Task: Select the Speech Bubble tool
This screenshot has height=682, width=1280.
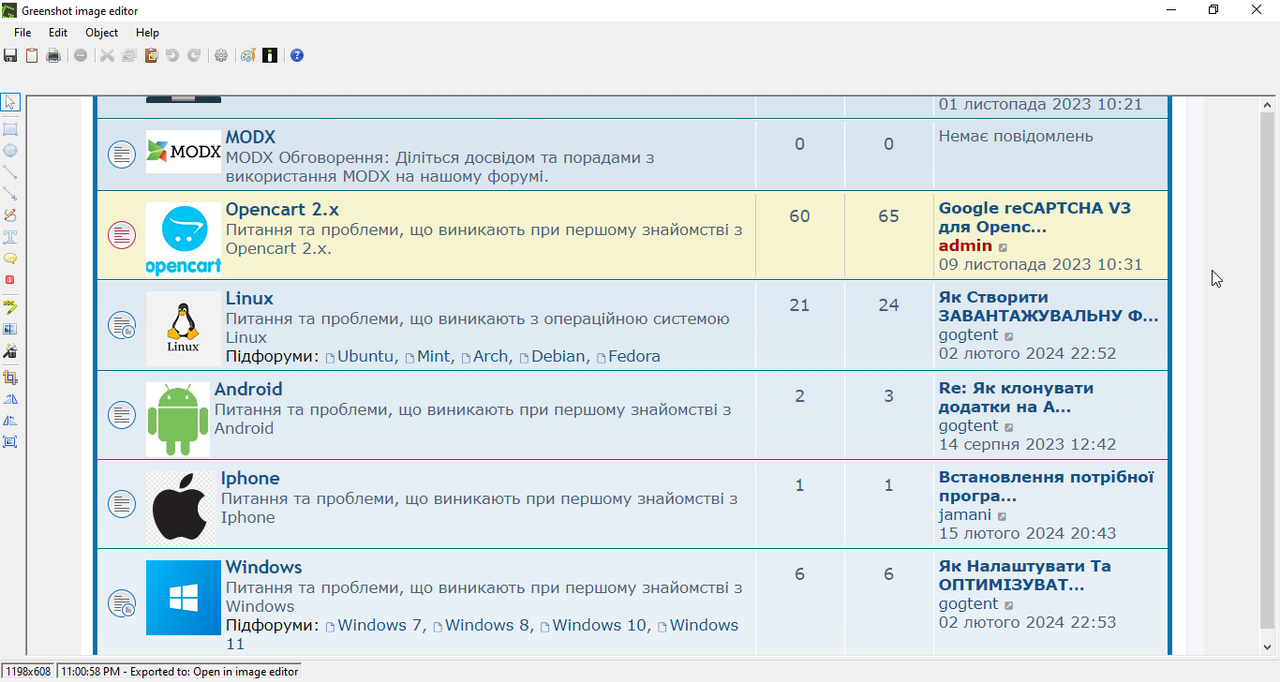Action: (x=10, y=258)
